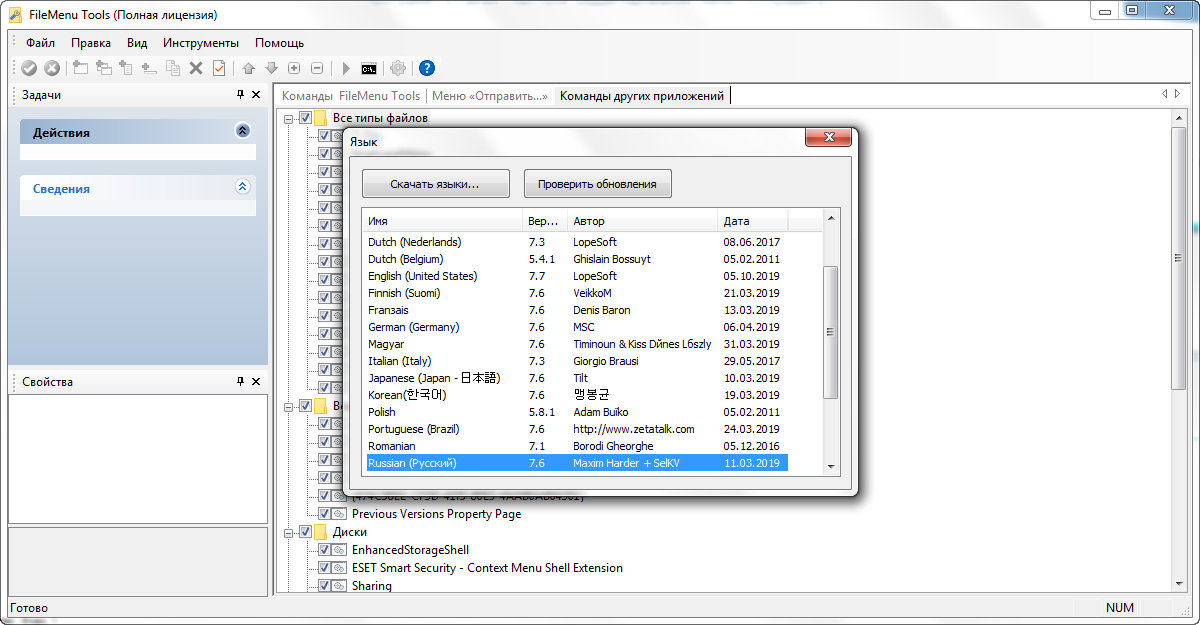Viewport: 1200px width, 625px height.
Task: Click the tab strip left scroll arrow
Action: coord(1165,94)
